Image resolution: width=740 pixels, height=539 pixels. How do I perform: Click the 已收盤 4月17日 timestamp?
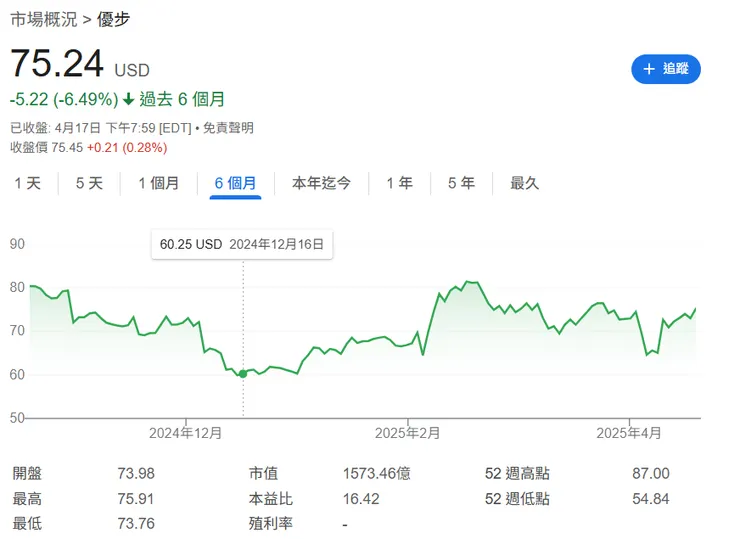point(100,128)
